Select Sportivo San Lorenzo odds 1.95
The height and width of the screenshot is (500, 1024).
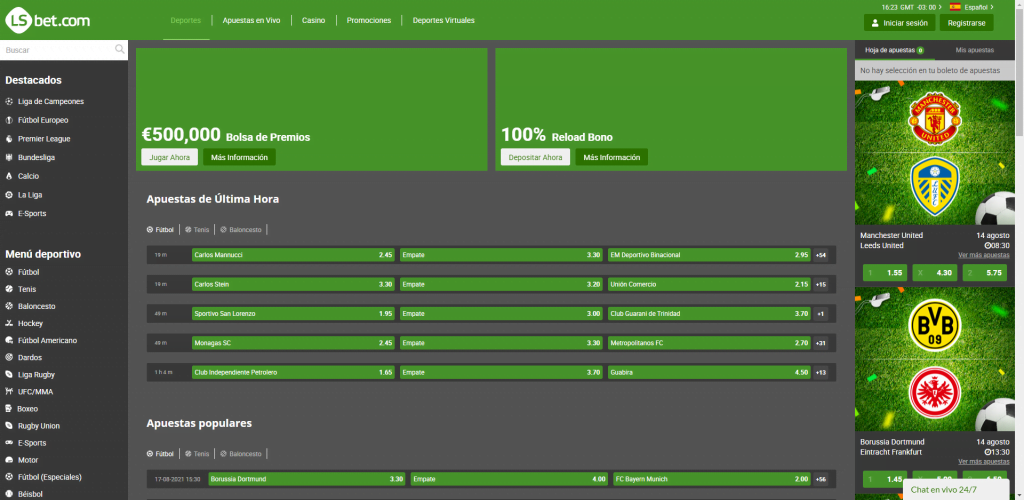tap(293, 313)
